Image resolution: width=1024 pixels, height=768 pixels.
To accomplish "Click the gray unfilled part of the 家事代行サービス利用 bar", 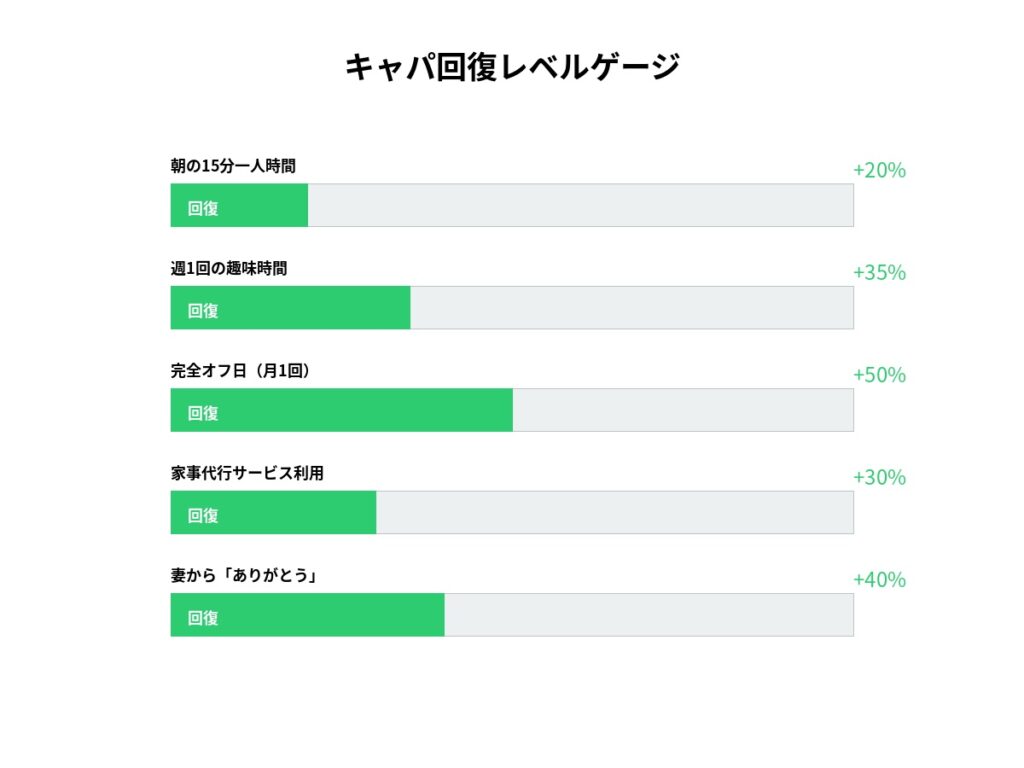I will (614, 513).
